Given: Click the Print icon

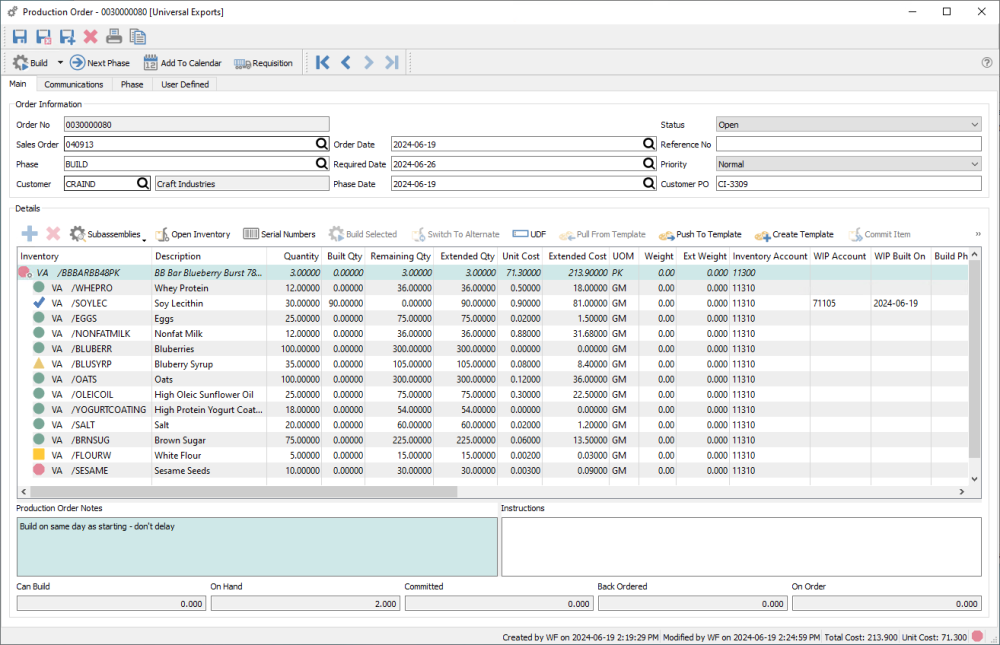Looking at the screenshot, I should [x=114, y=37].
